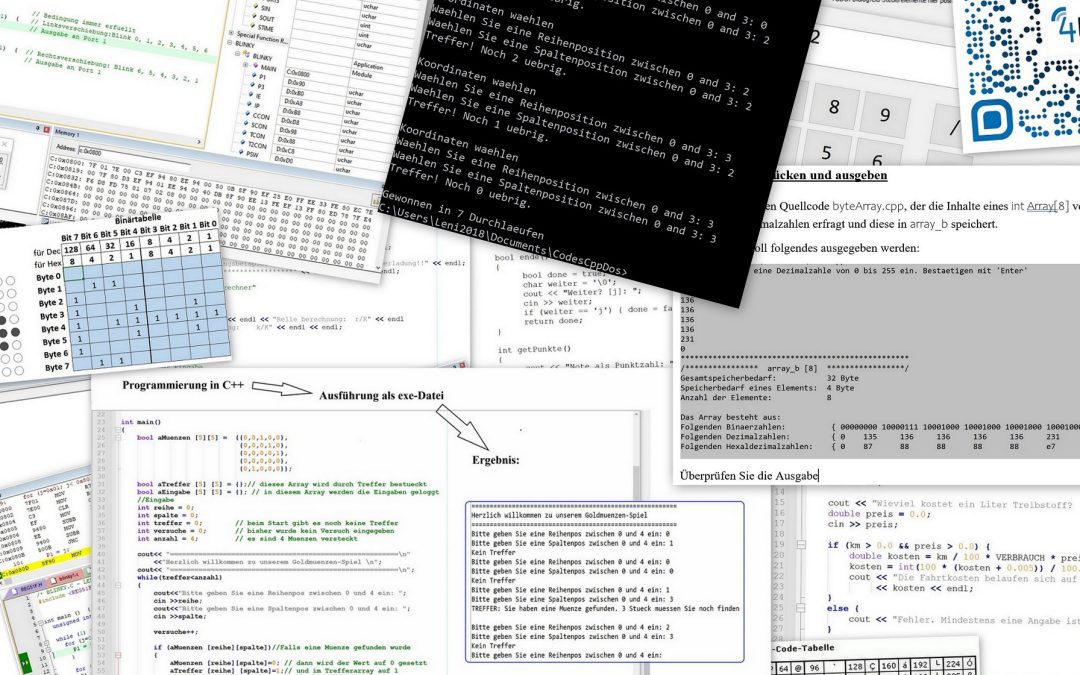Click the 'Folgenden Hexadezimalzahlen:' output line
This screenshot has height=675, width=1080.
pyautogui.click(x=880, y=446)
